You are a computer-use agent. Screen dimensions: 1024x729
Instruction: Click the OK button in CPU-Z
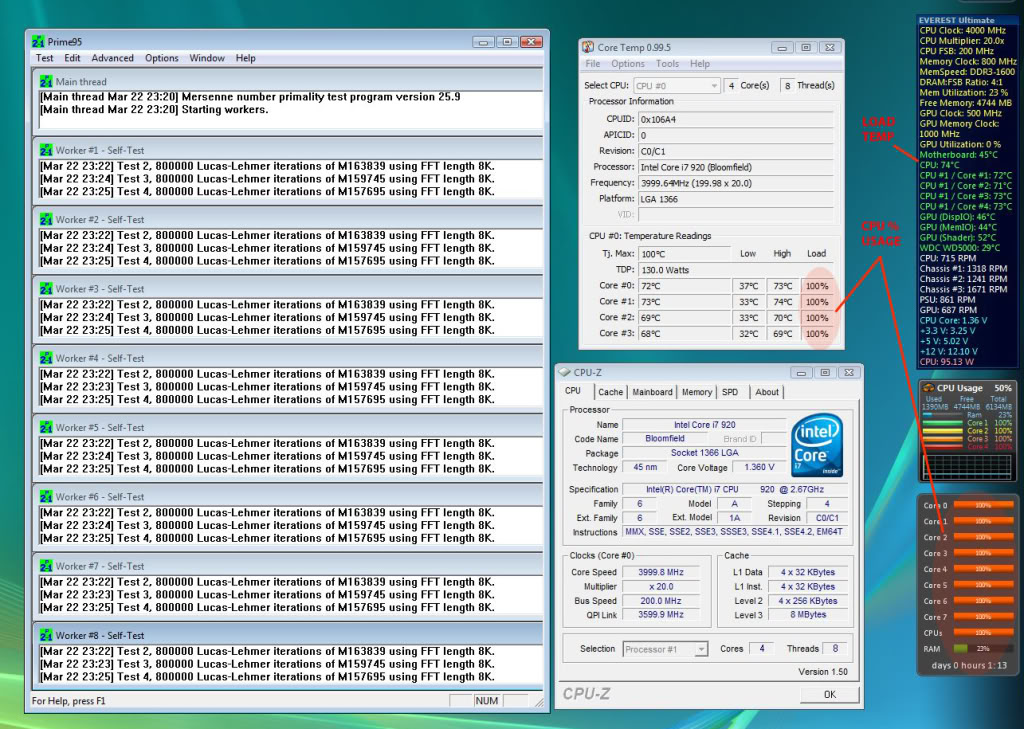[x=829, y=694]
